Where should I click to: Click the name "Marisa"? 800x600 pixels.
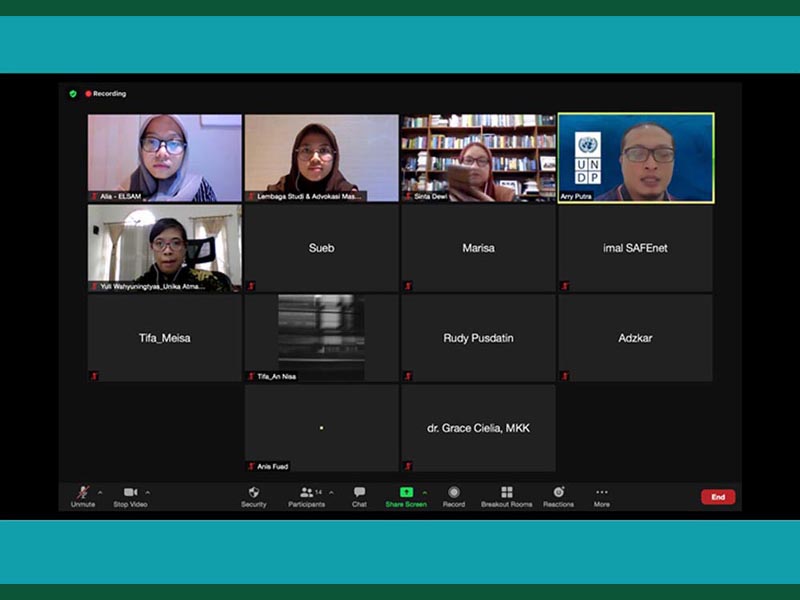click(479, 248)
